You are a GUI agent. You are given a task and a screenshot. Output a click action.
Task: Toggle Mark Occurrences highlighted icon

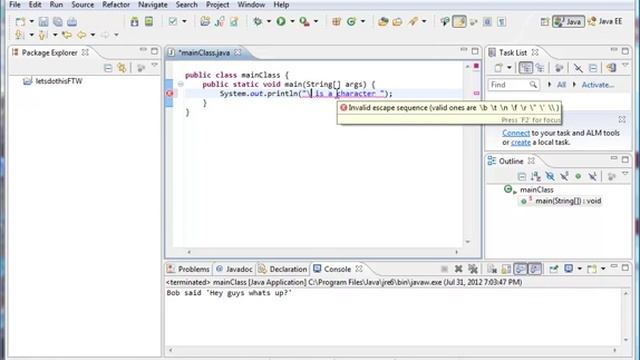[459, 22]
